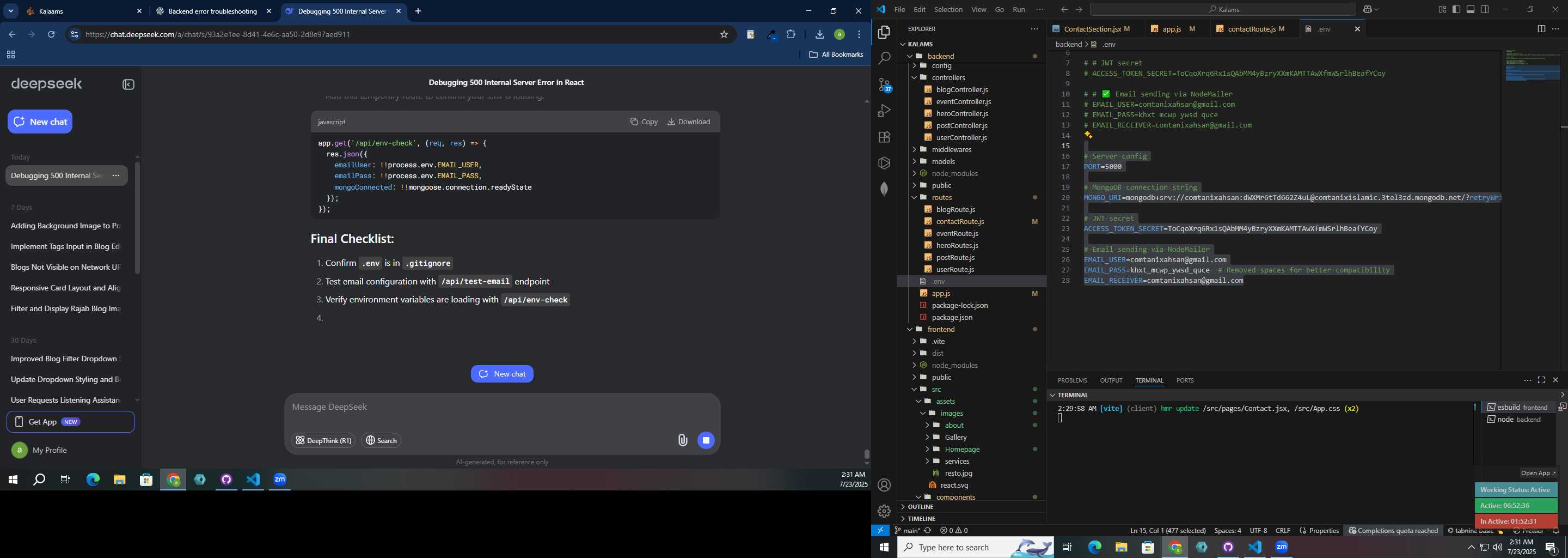1568x558 pixels.
Task: Switch to Backend error troubleshooting browser tab
Action: tap(212, 11)
